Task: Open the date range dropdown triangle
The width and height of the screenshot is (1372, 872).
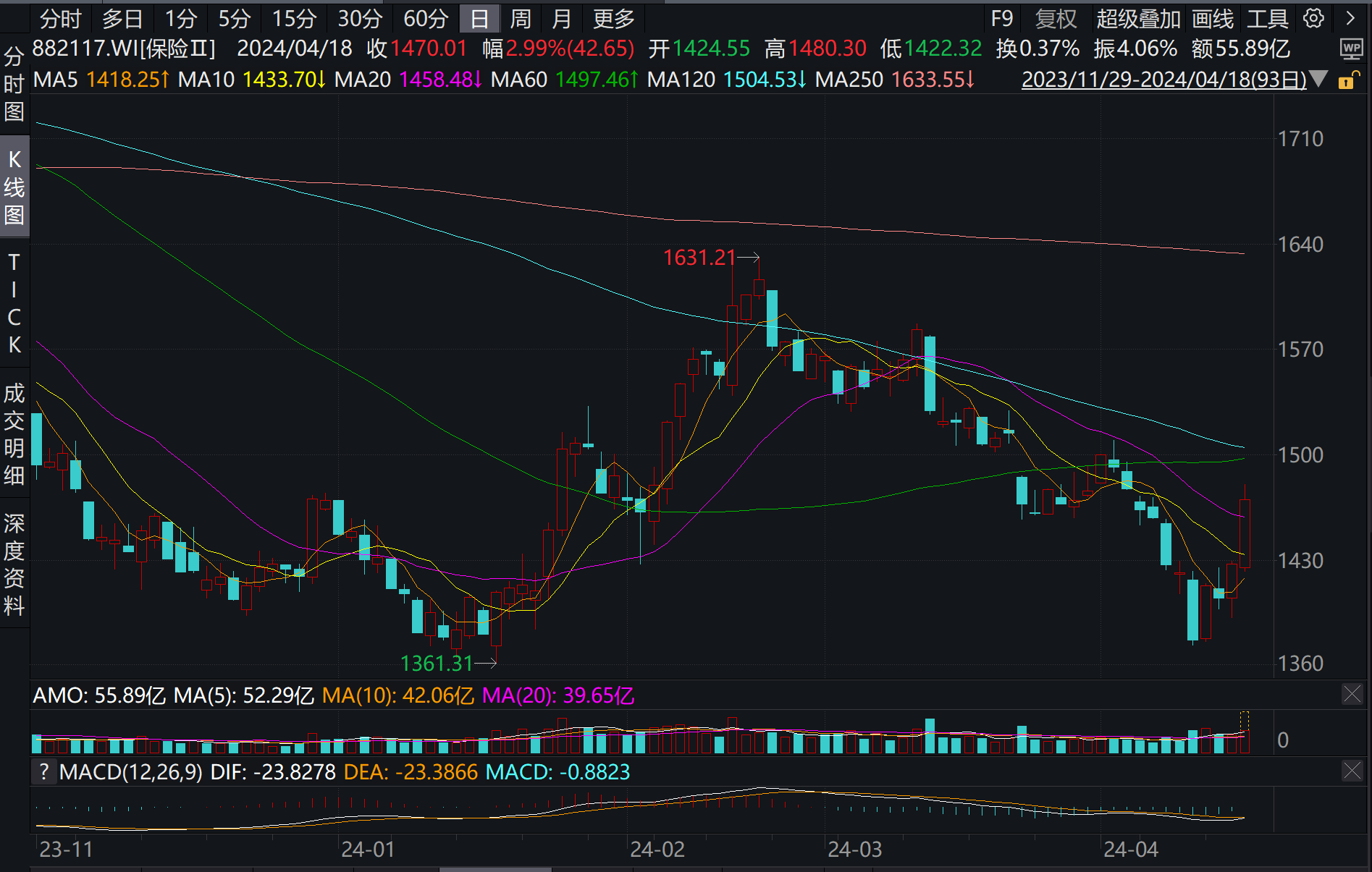Action: click(1318, 79)
